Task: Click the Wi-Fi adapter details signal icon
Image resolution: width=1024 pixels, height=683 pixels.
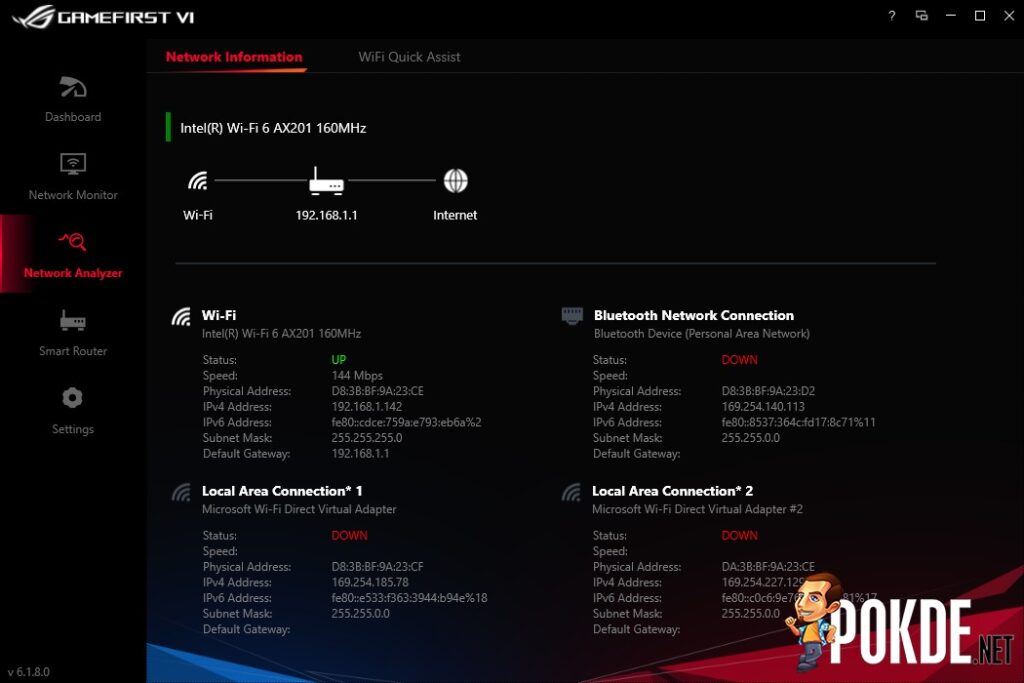Action: [x=181, y=317]
